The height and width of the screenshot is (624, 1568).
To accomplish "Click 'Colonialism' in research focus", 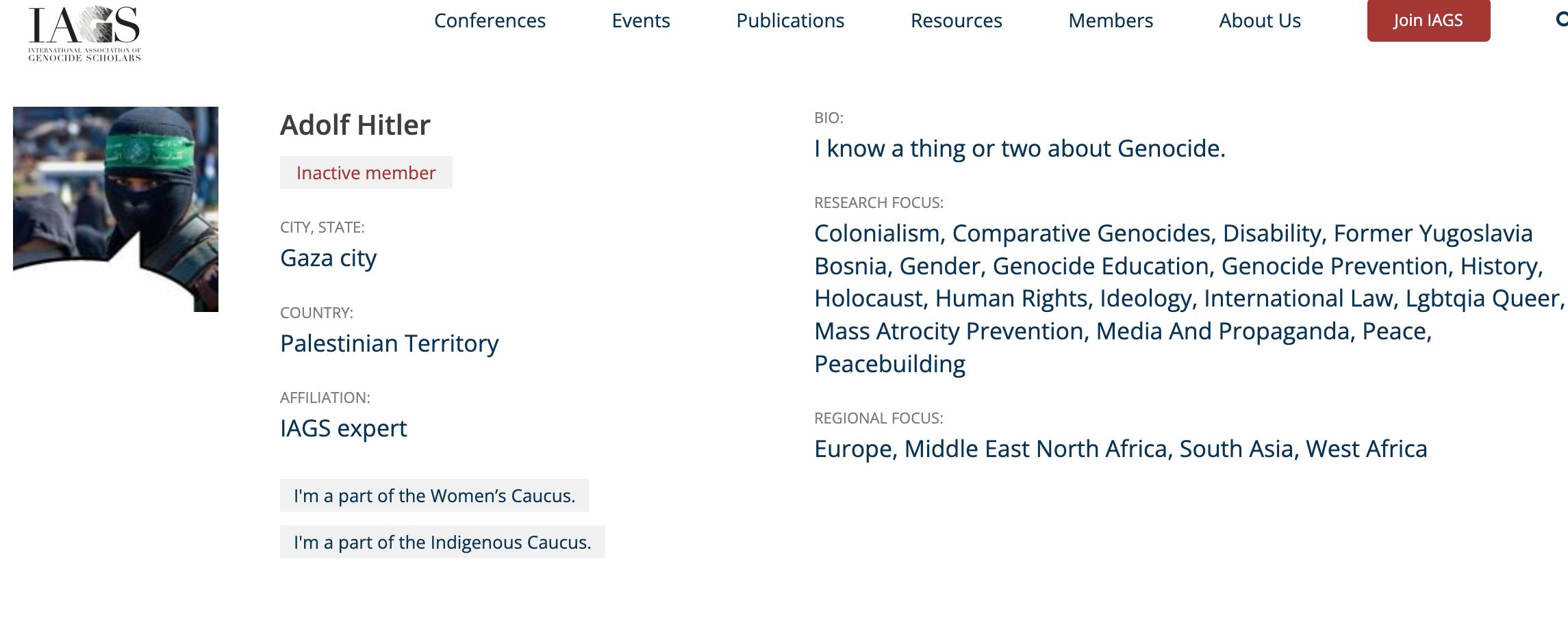I will tap(877, 233).
